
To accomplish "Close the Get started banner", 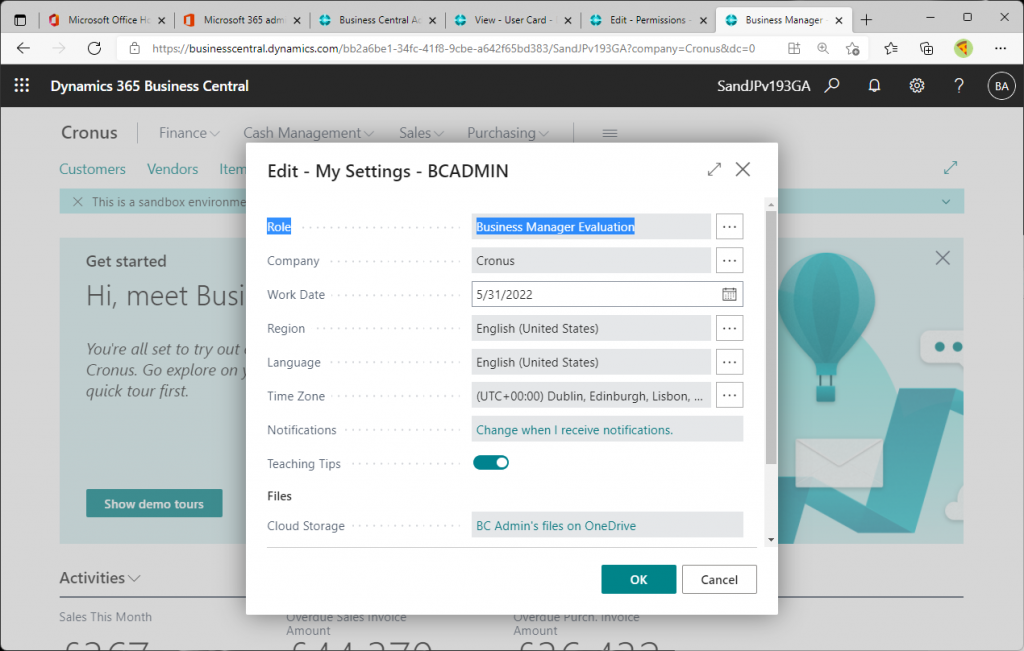I will tap(942, 258).
